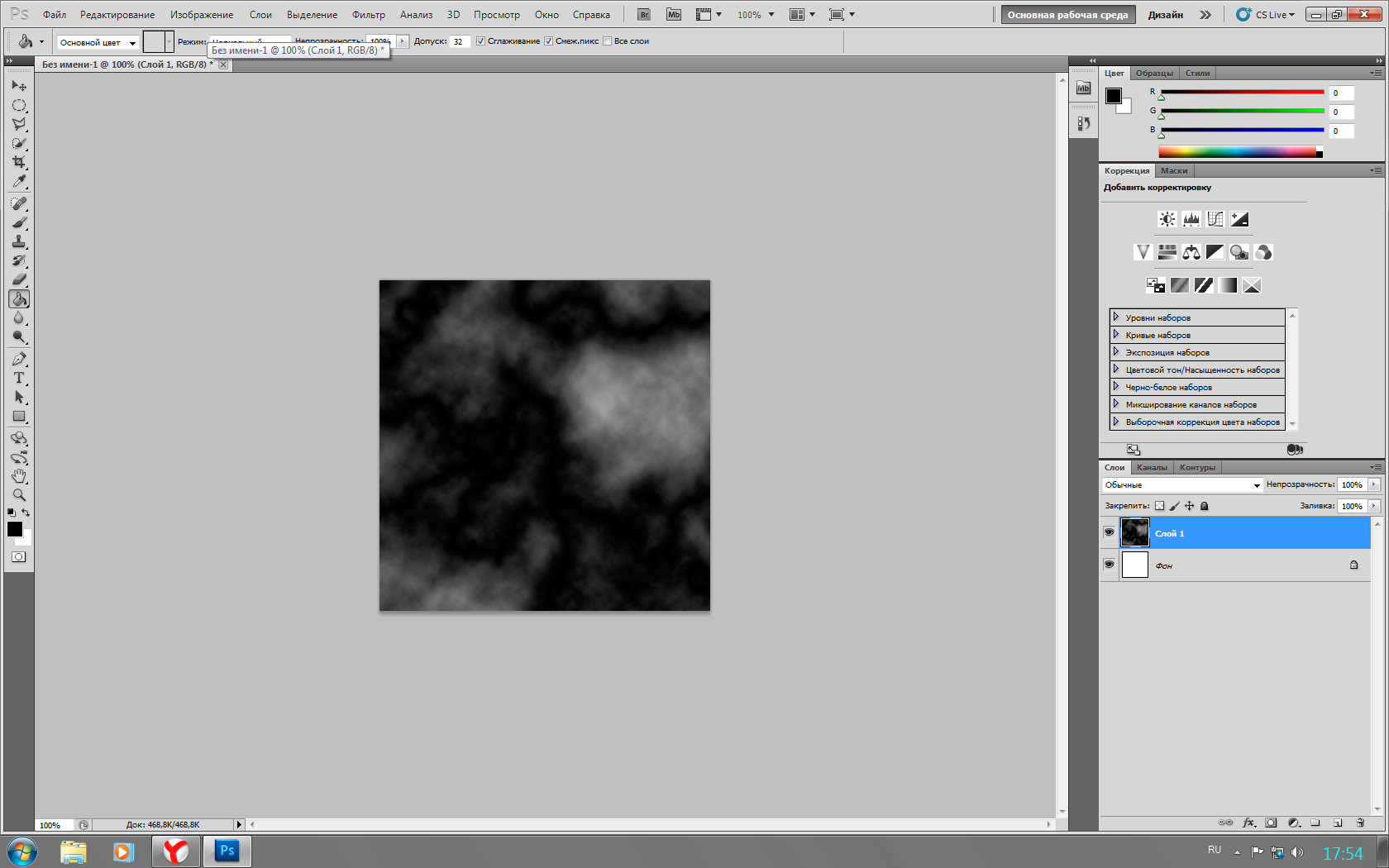
Task: Select the Path Selection tool
Action: coord(19,397)
